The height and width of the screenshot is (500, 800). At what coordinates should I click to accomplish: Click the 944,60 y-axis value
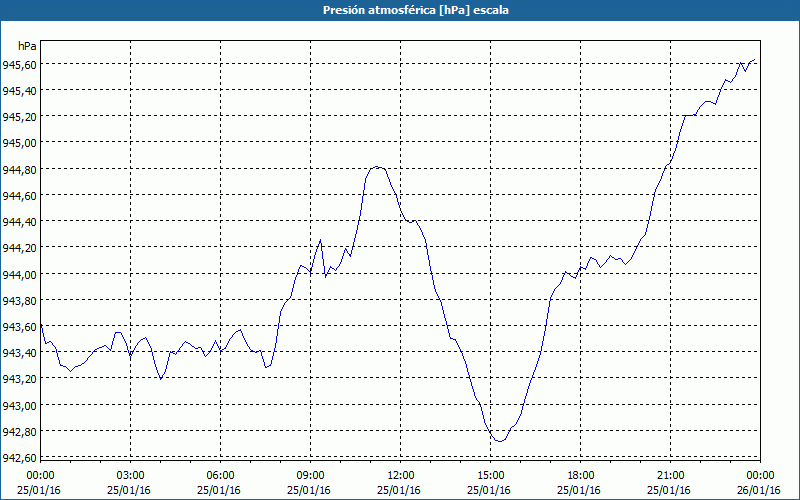19,196
